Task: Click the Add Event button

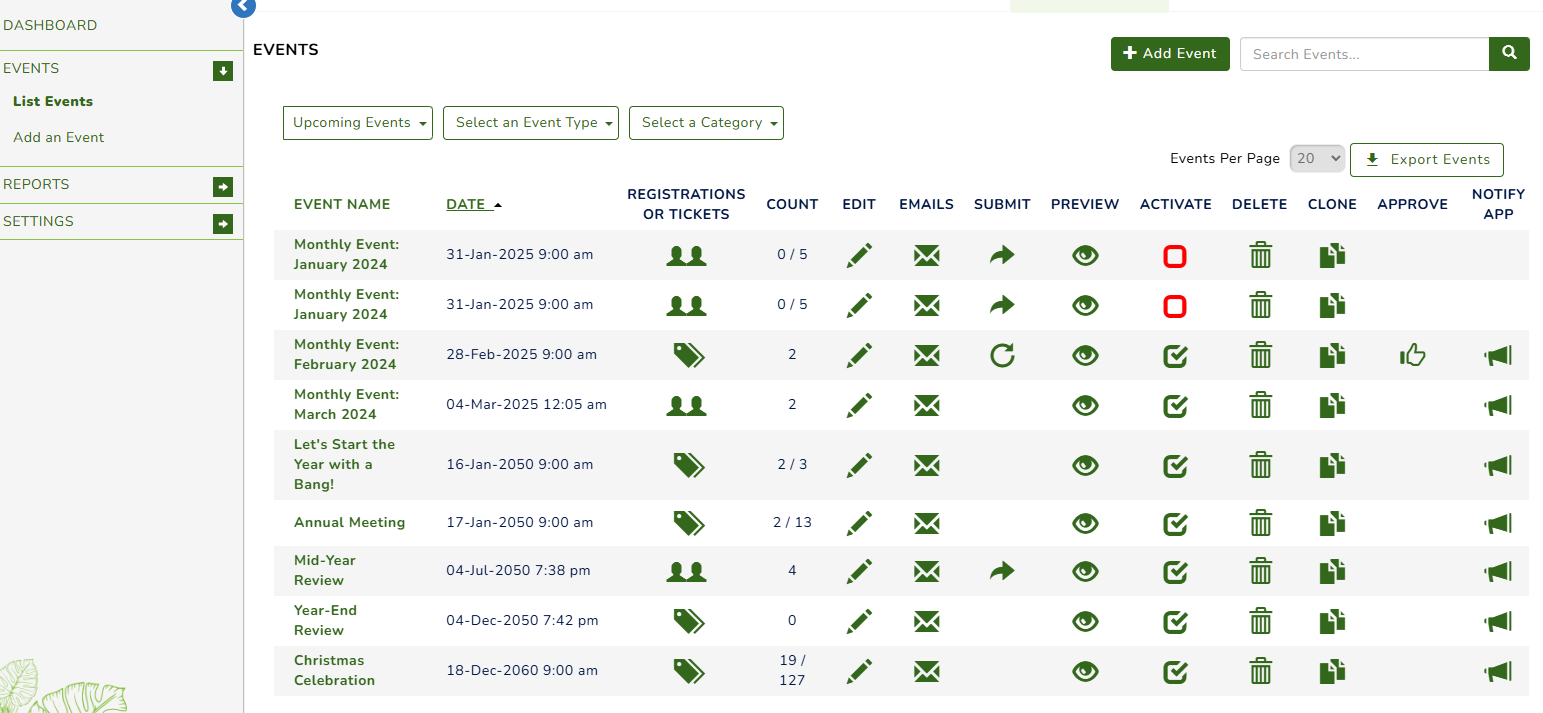Action: tap(1170, 54)
